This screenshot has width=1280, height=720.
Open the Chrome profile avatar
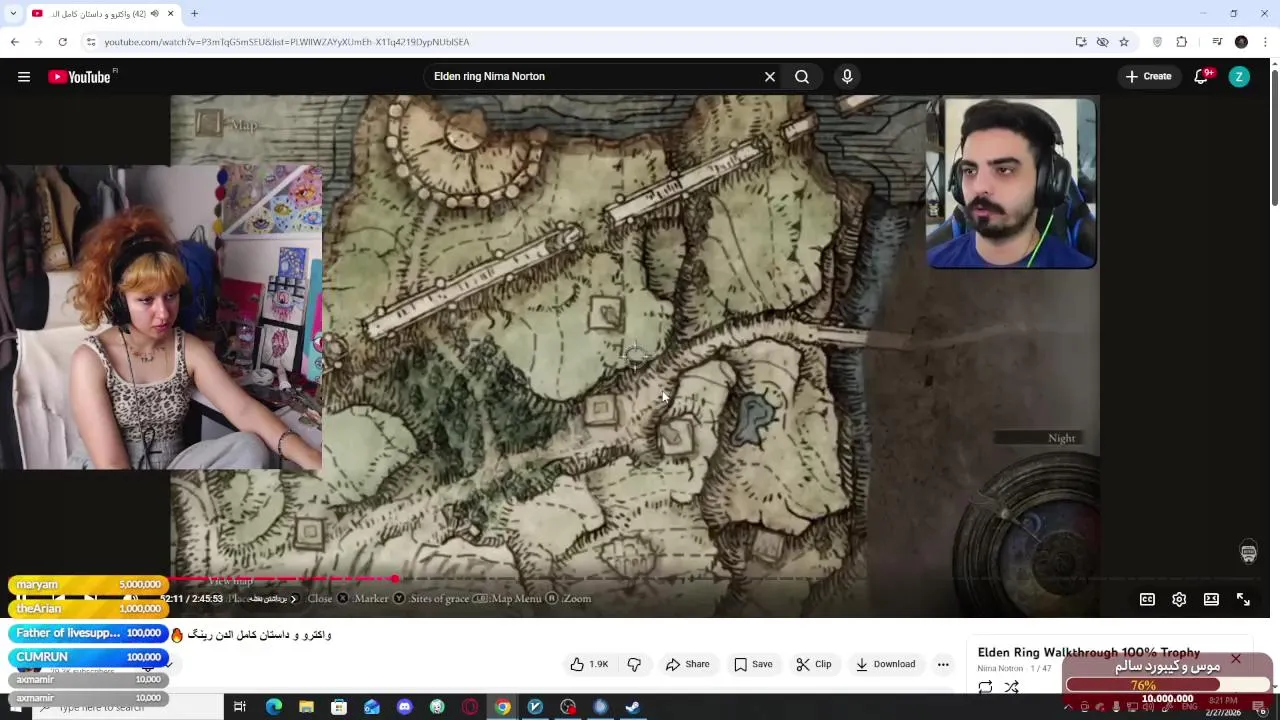[x=1241, y=42]
